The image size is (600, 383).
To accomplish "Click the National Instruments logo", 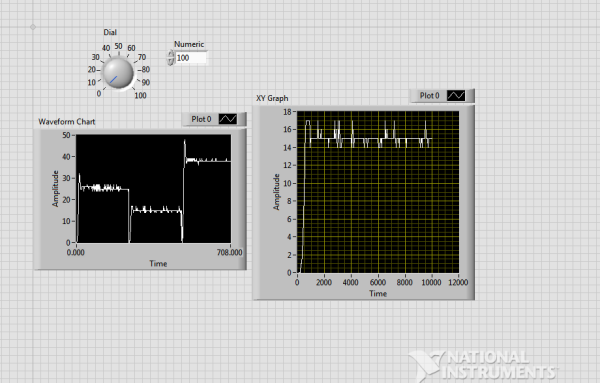I will click(483, 366).
